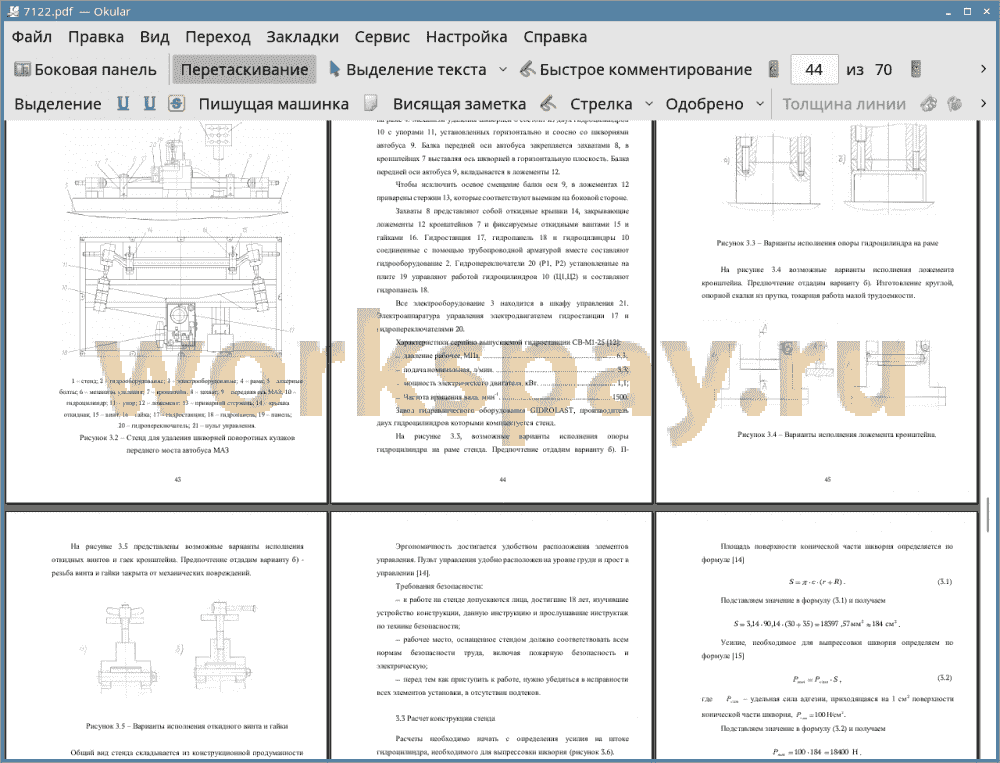The width and height of the screenshot is (1000, 763).
Task: Click the heading '3.3 Расчет конструкции стенда'
Action: (x=445, y=718)
